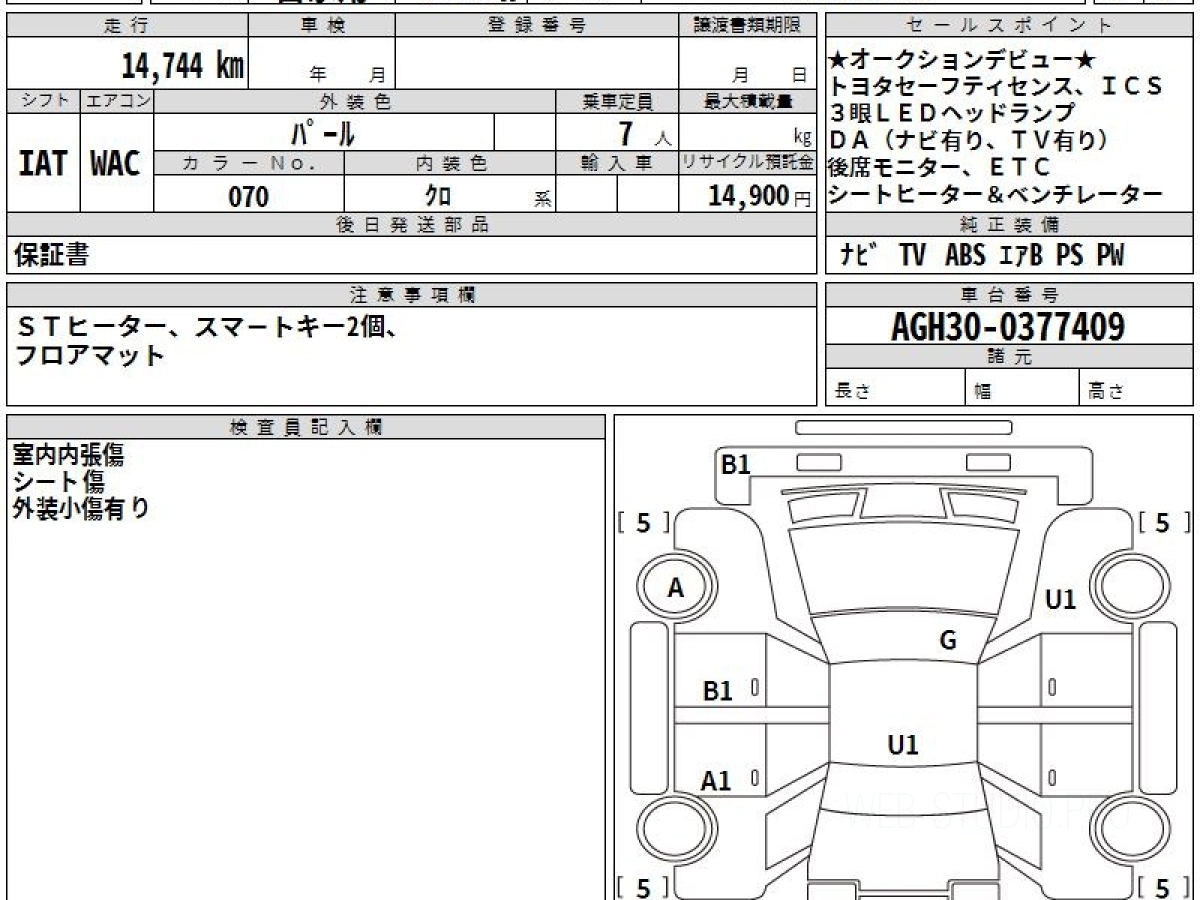
Task: Select the mileage value 14,744 km
Action: 183,66
